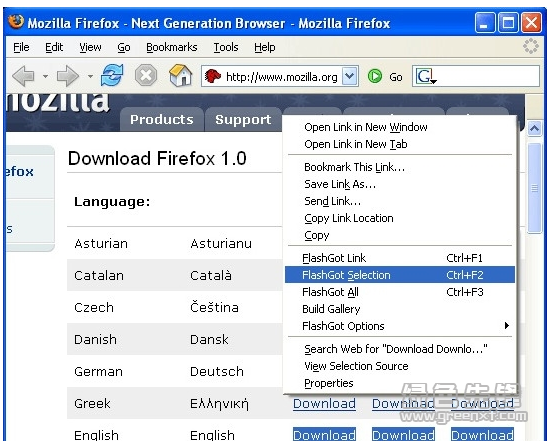
Task: Open the Help menu
Action: (x=265, y=47)
